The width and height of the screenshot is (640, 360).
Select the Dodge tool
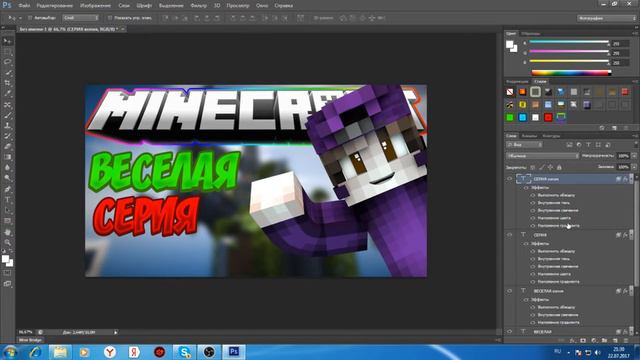[7, 178]
